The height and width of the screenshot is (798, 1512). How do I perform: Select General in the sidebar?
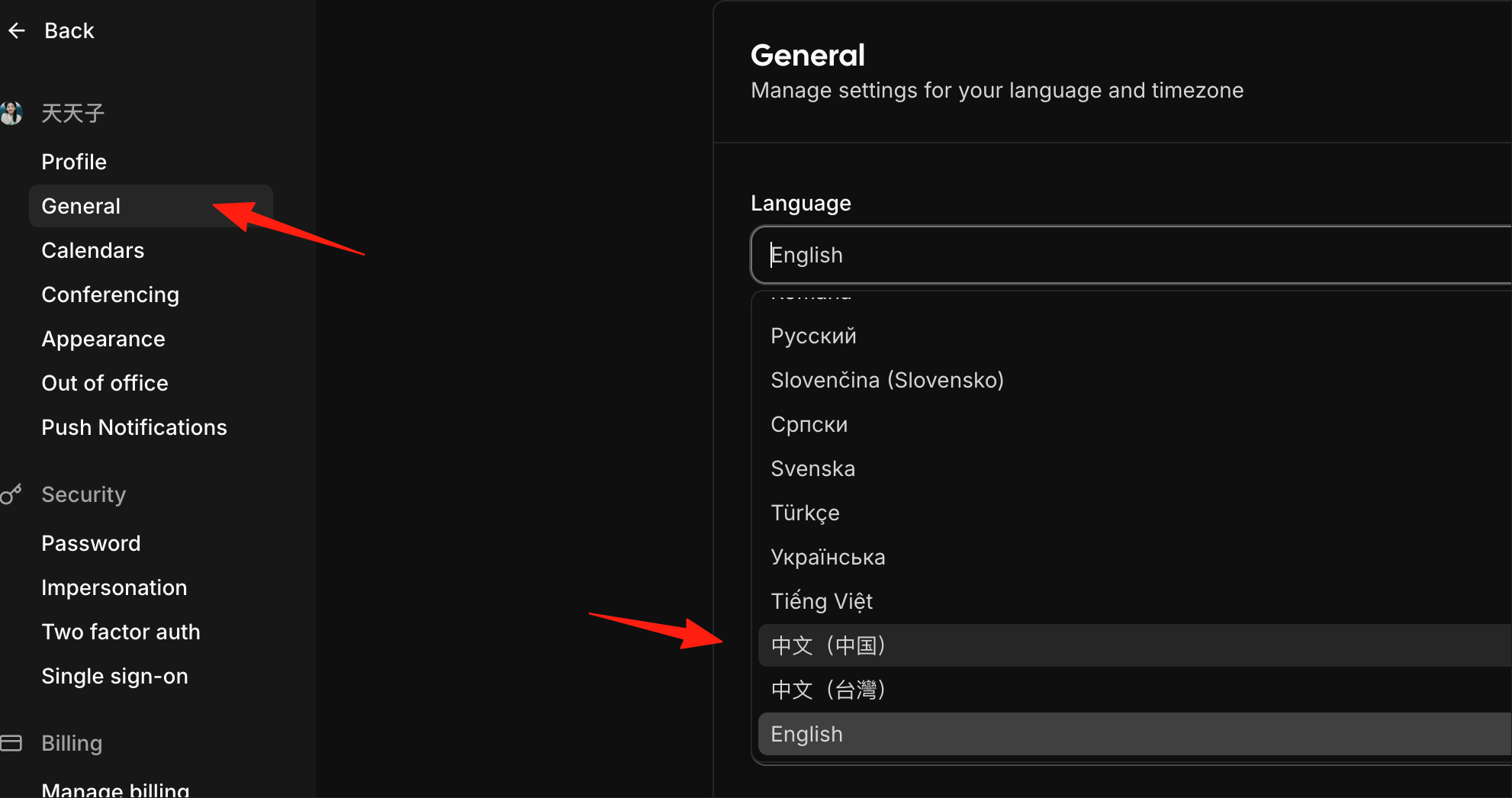pos(151,206)
